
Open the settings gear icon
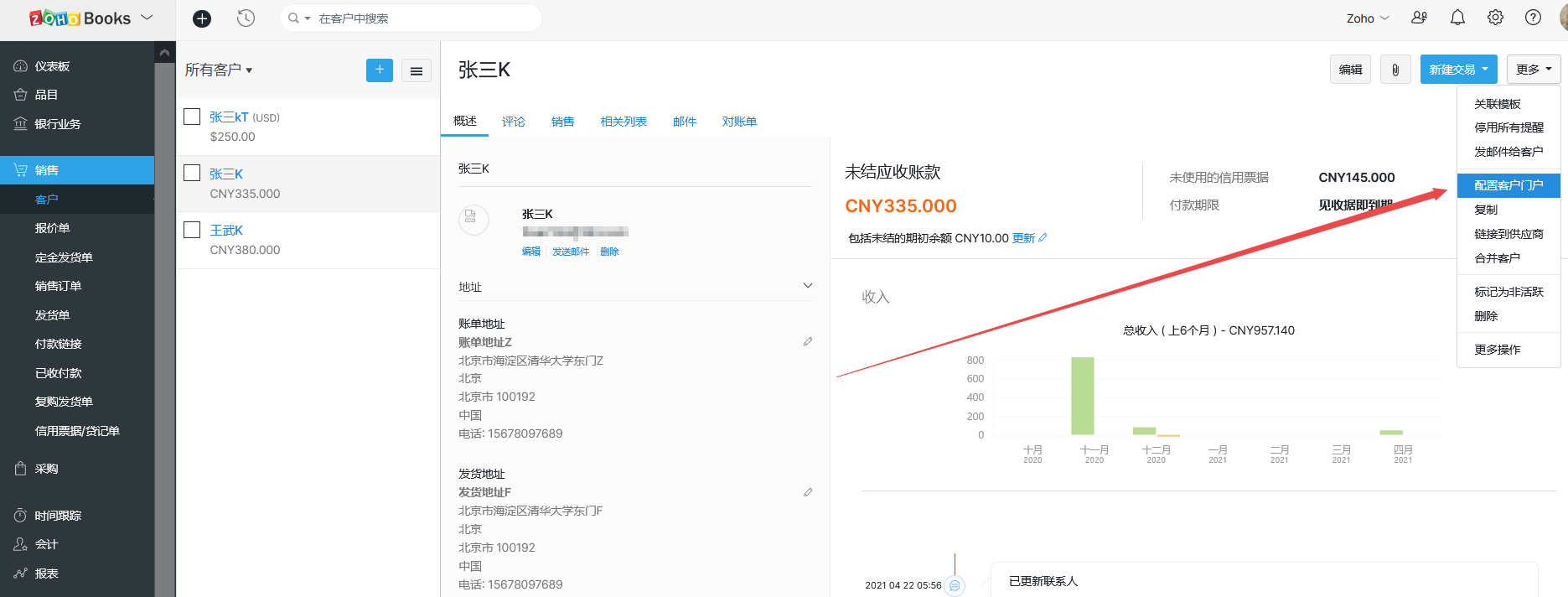1495,18
